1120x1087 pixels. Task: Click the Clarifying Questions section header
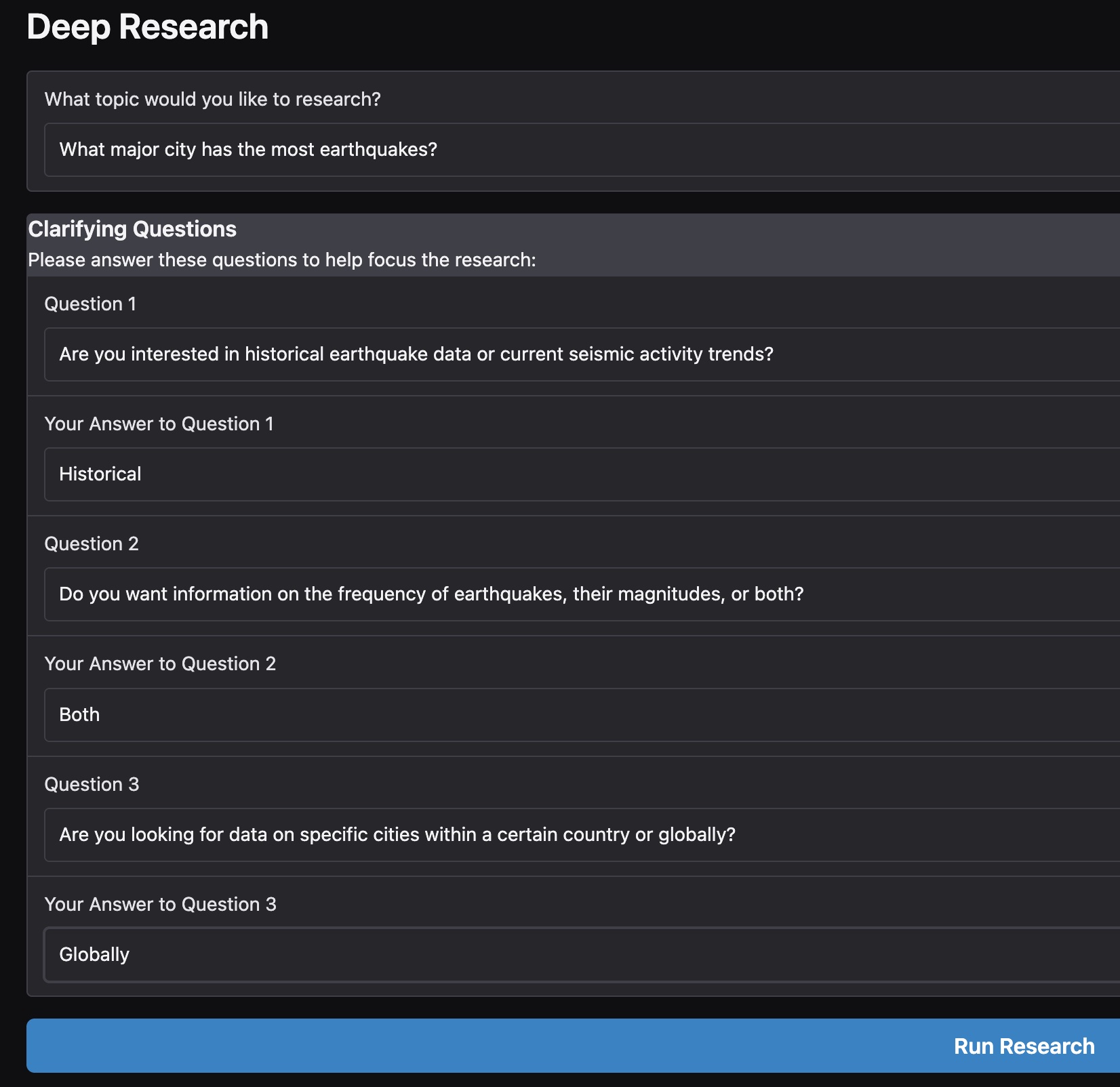[132, 228]
